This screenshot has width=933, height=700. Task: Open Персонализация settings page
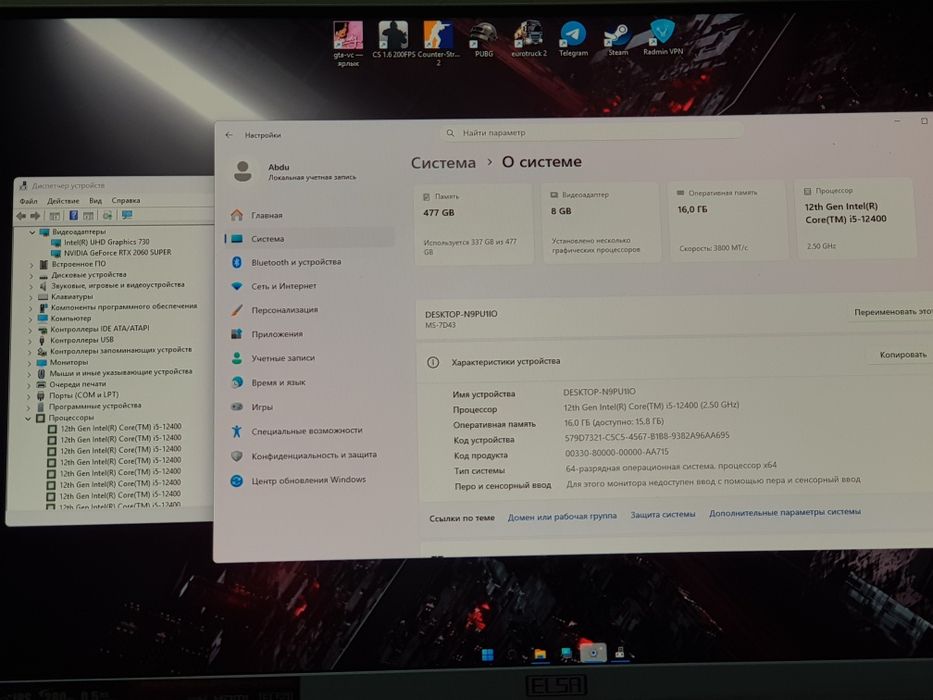click(284, 310)
